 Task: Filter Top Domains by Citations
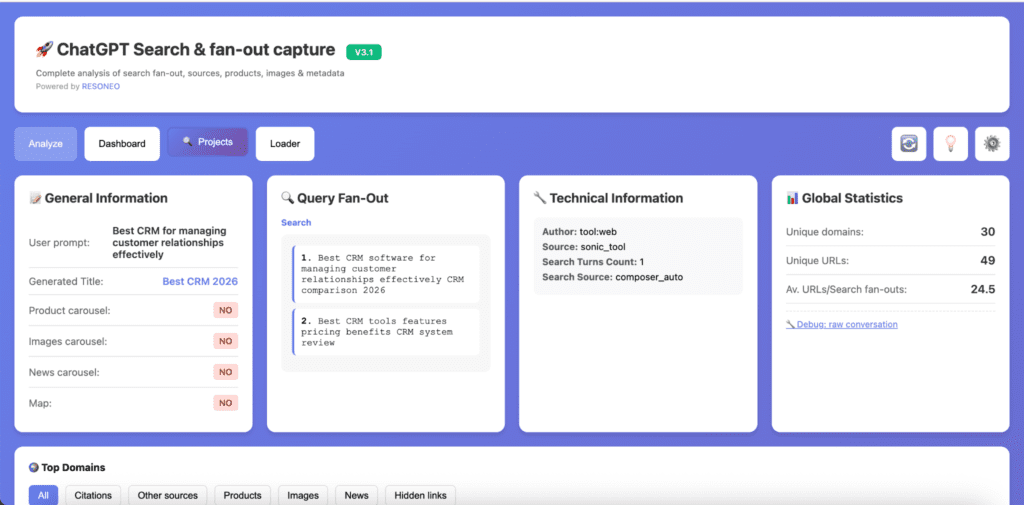93,495
